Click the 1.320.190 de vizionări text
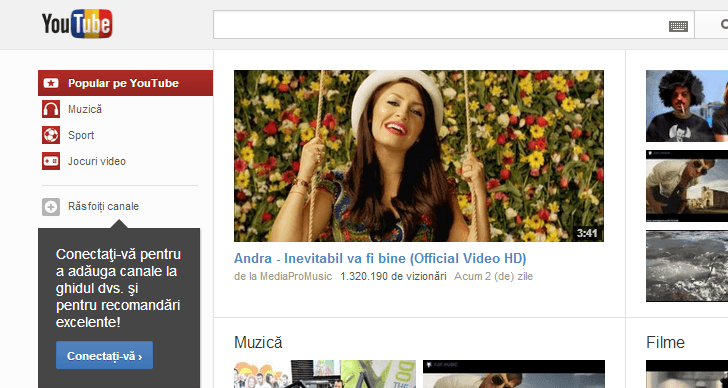Image resolution: width=728 pixels, height=388 pixels. coord(393,277)
